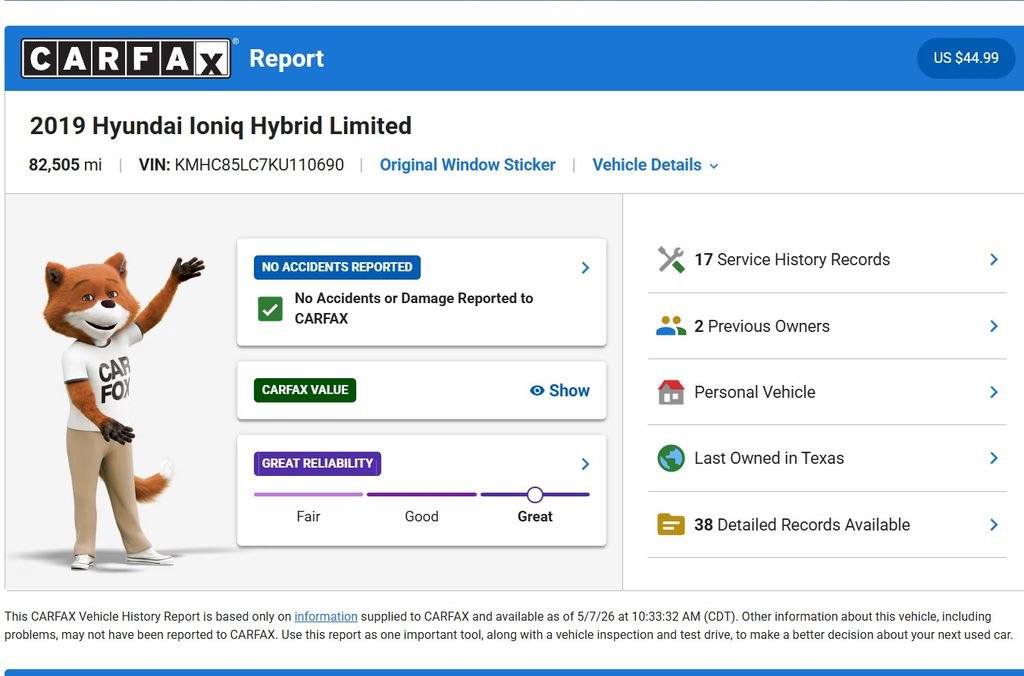Click the yellow detailed records folder icon
This screenshot has width=1024, height=676.
pyautogui.click(x=671, y=524)
